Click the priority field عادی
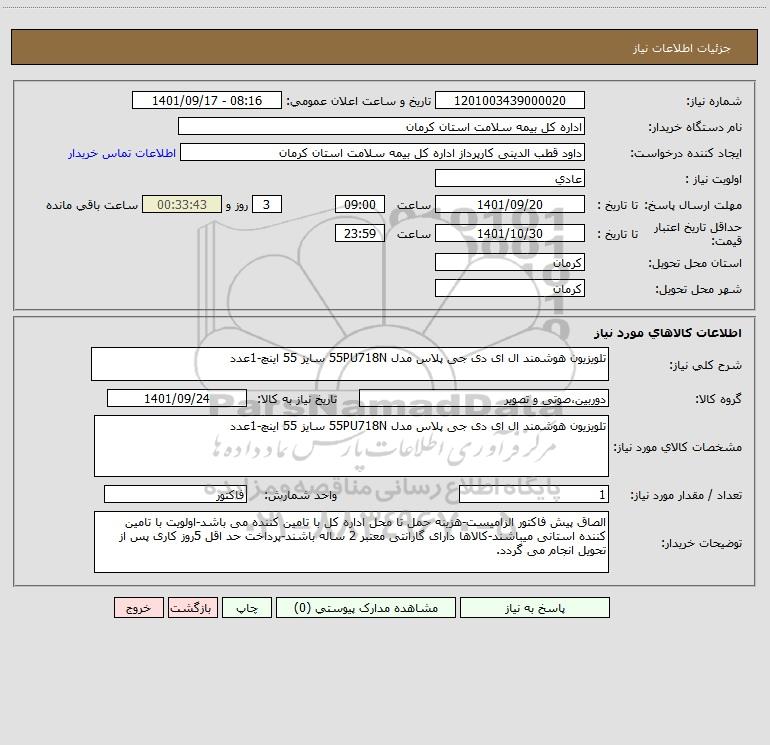Viewport: 770px width, 745px height. click(510, 179)
